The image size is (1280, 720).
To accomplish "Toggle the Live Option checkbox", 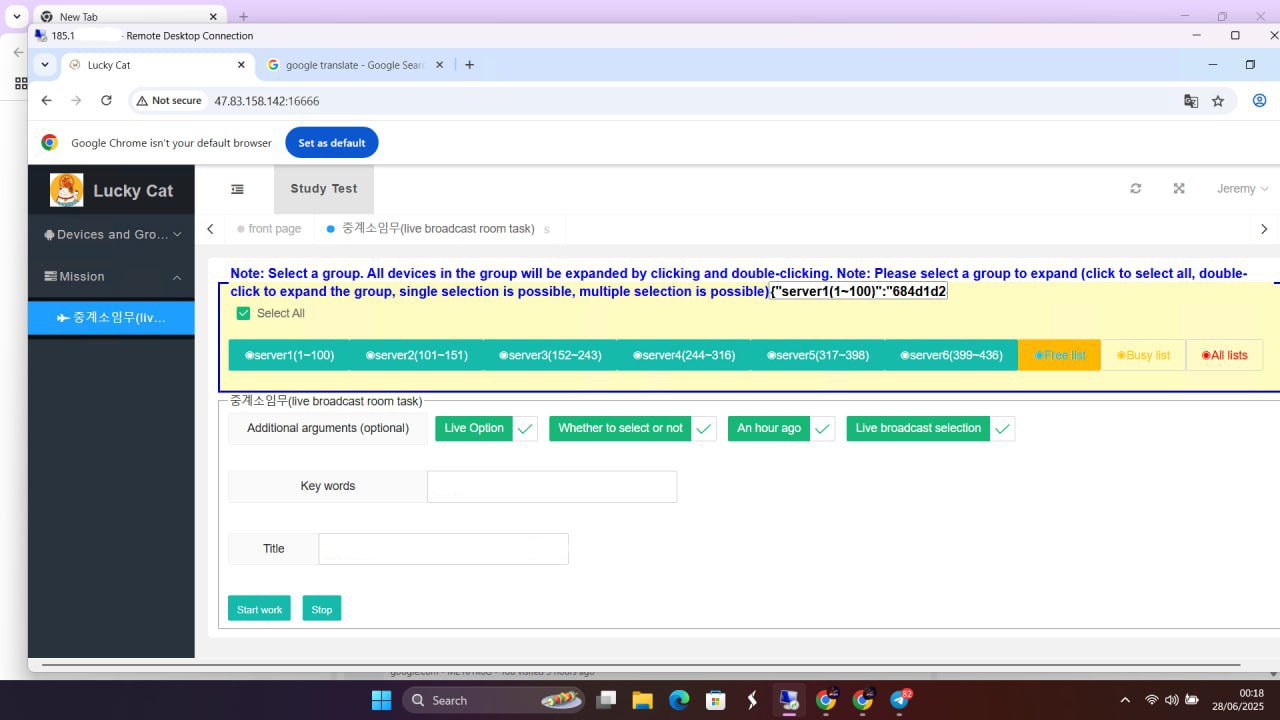I will click(x=525, y=429).
